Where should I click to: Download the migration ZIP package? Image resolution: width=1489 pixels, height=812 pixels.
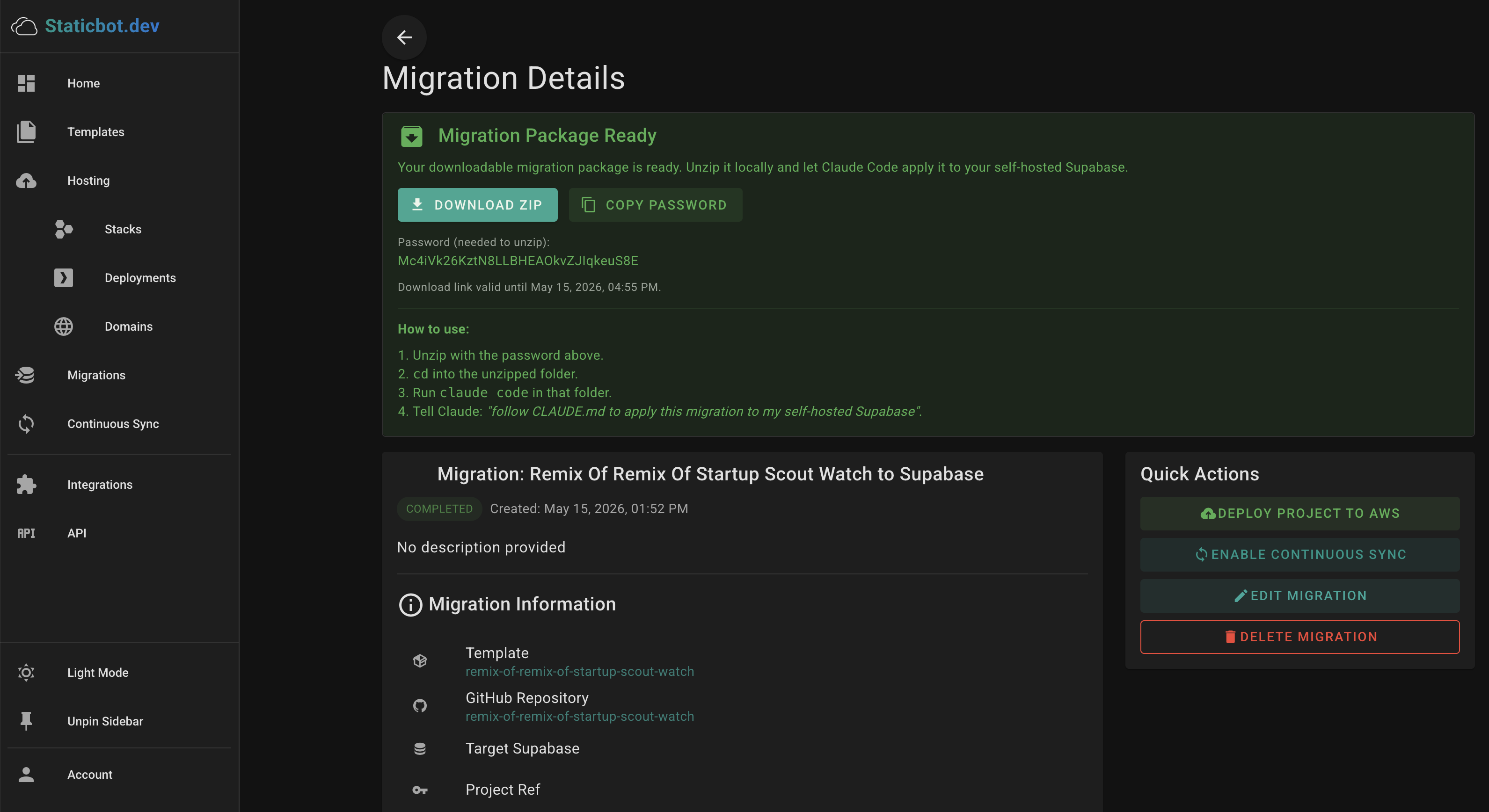477,204
